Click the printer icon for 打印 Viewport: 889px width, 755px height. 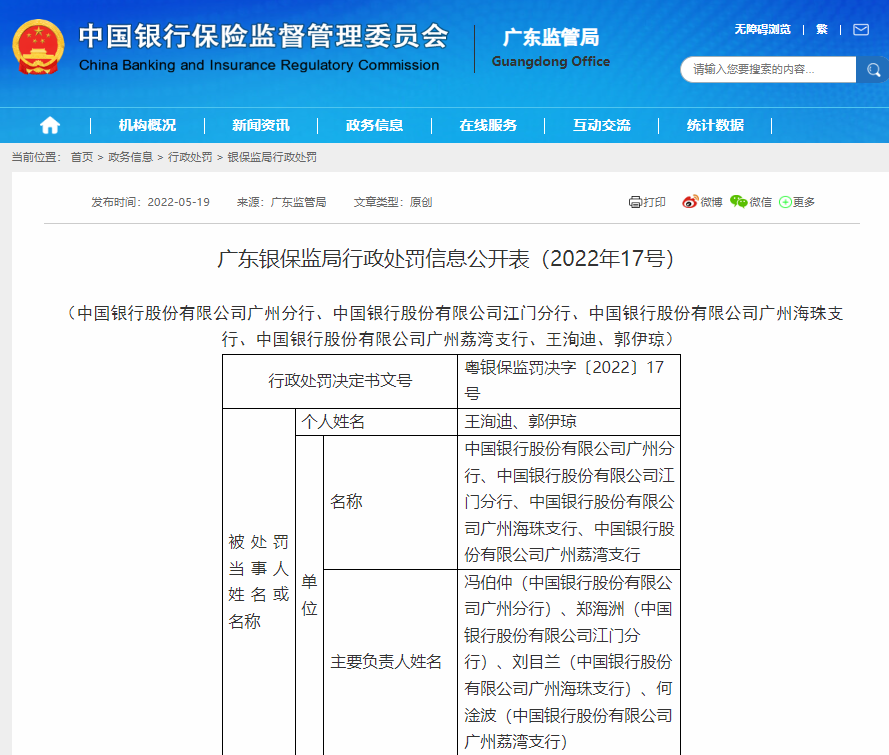[x=635, y=202]
